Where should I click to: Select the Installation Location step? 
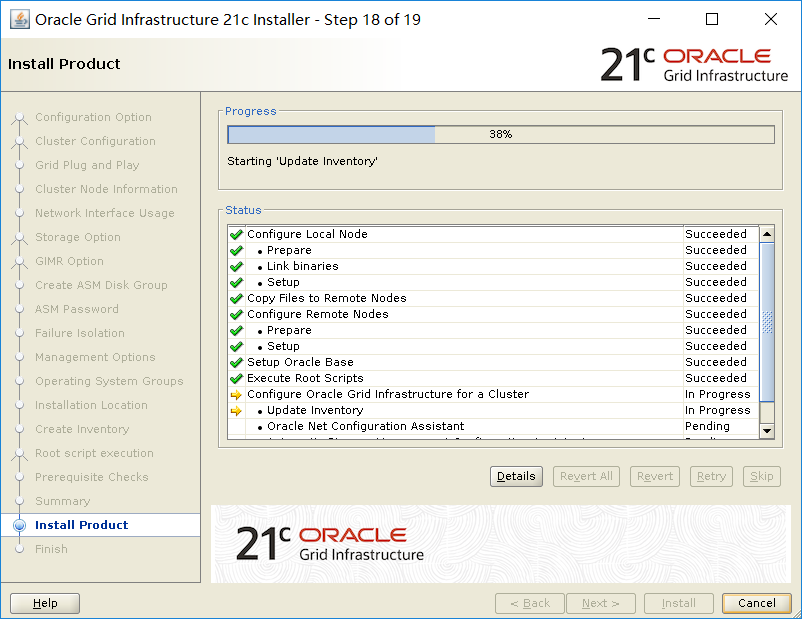pyautogui.click(x=91, y=405)
